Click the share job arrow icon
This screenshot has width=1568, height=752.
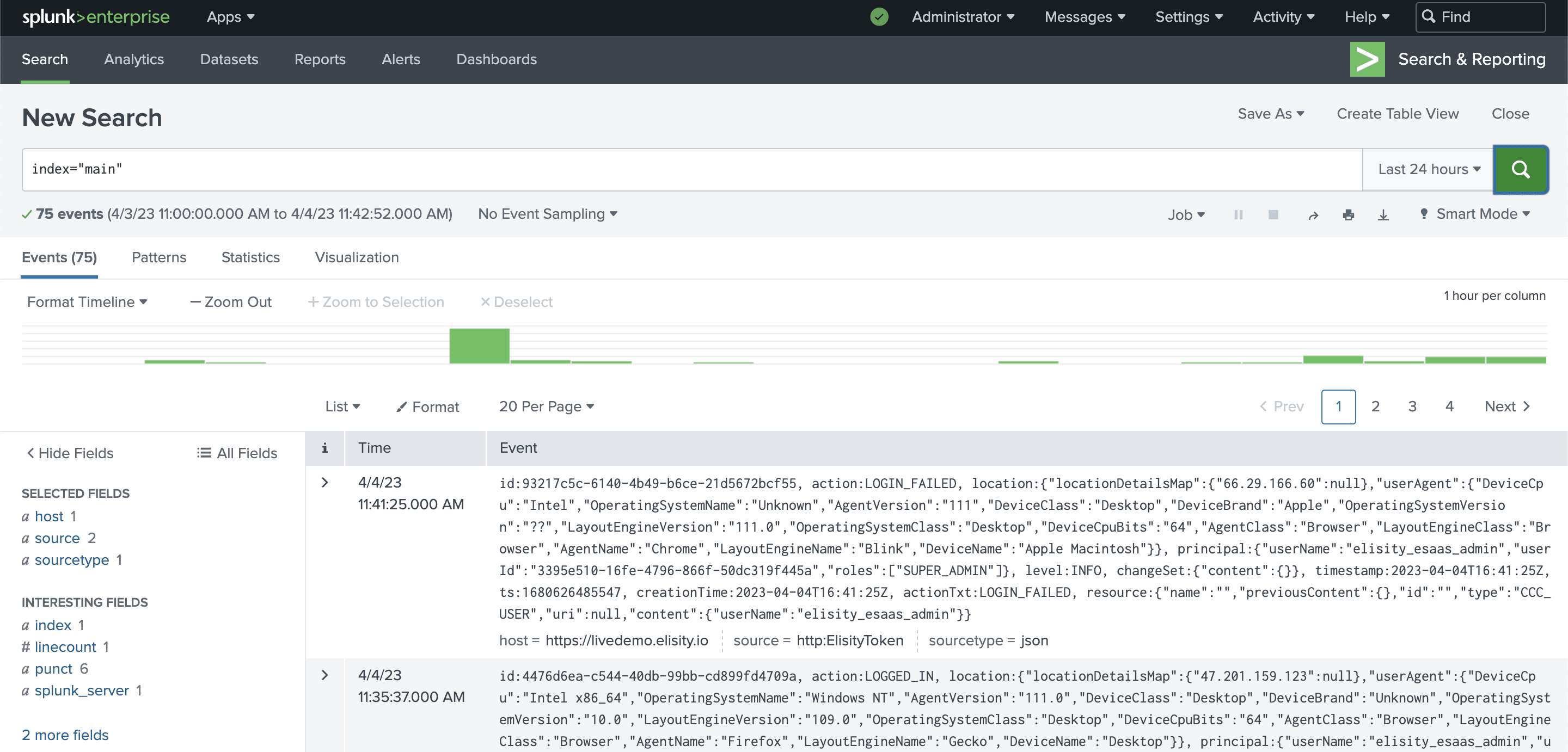pos(1313,215)
